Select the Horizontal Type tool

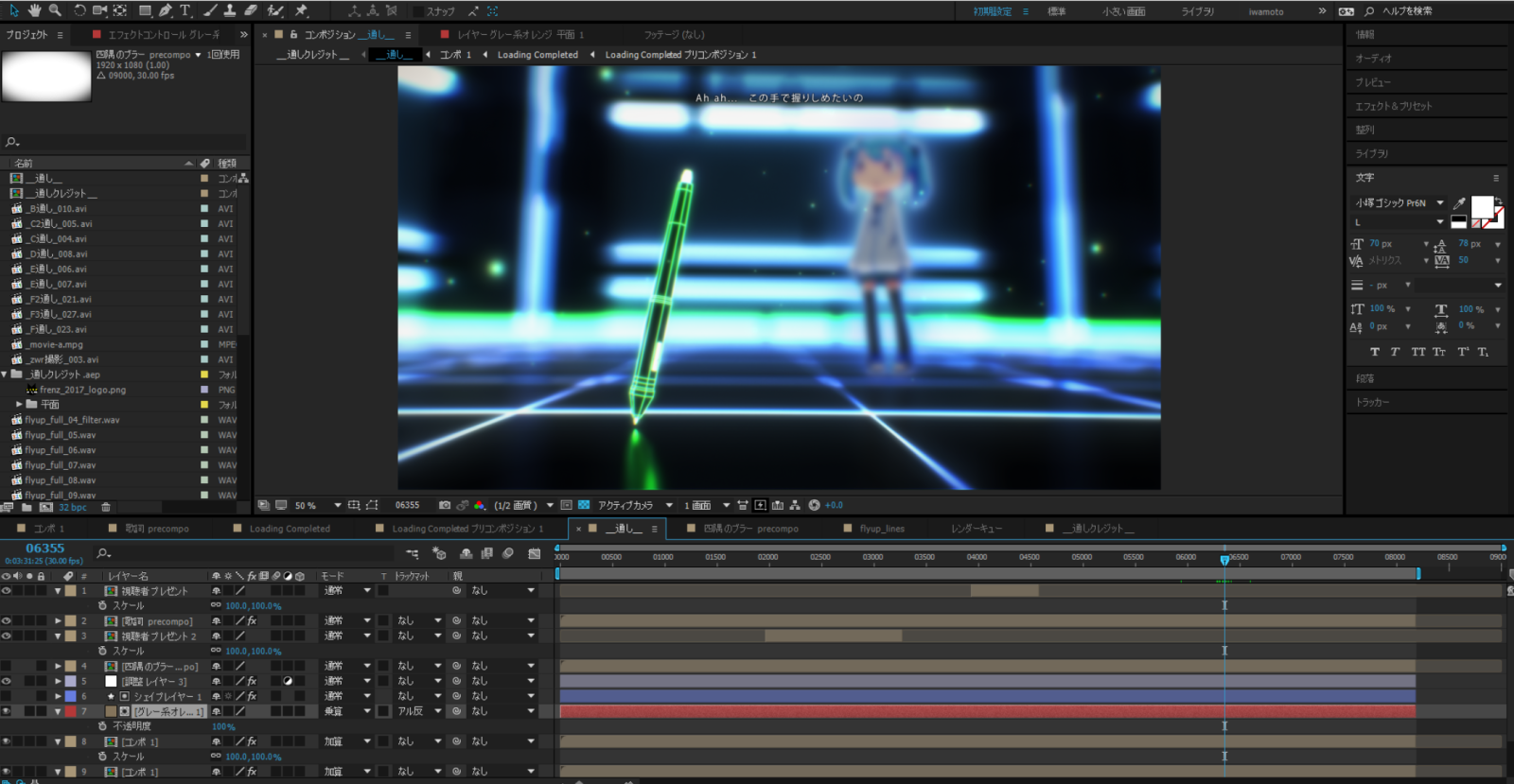[x=185, y=10]
